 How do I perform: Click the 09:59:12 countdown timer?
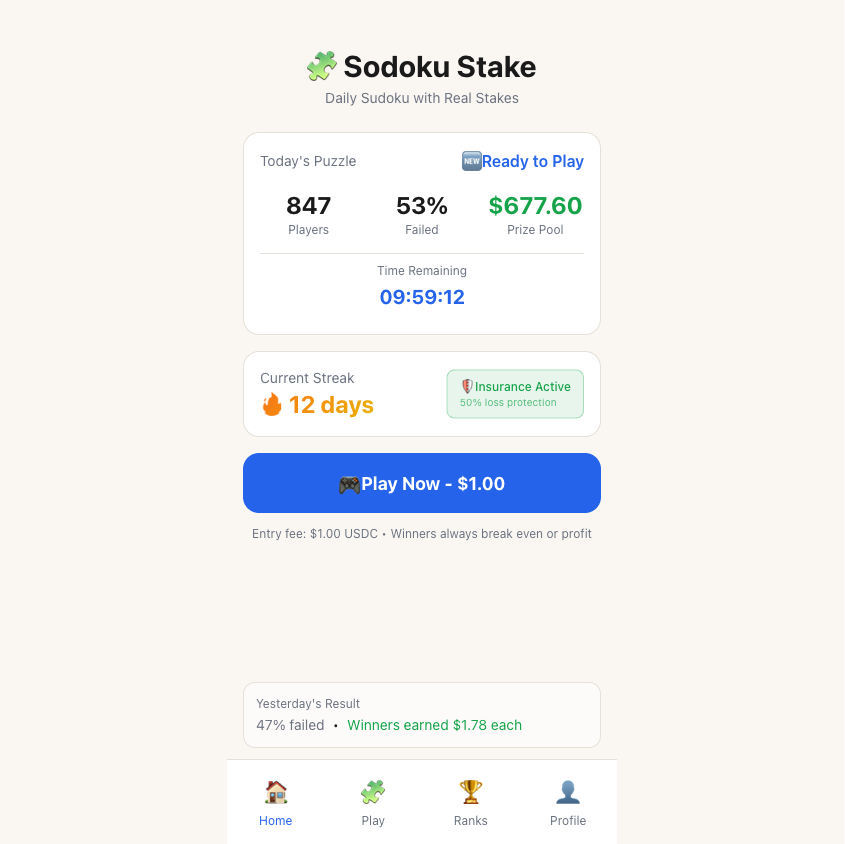point(422,297)
